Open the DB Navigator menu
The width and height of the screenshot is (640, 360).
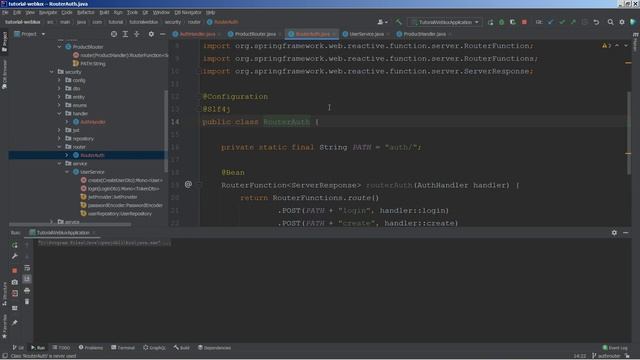point(188,13)
